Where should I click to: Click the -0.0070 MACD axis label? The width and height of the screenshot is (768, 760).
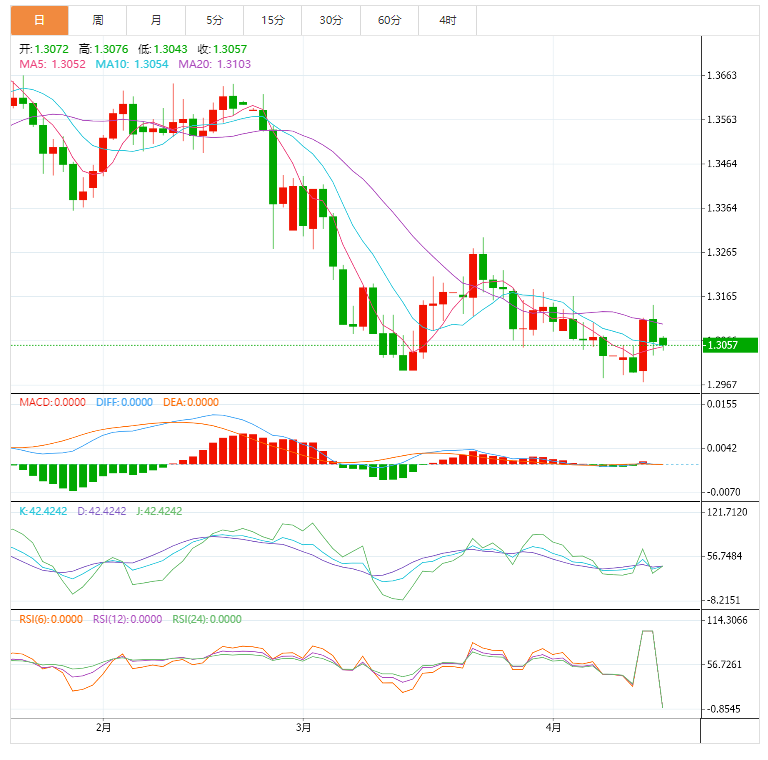(722, 492)
